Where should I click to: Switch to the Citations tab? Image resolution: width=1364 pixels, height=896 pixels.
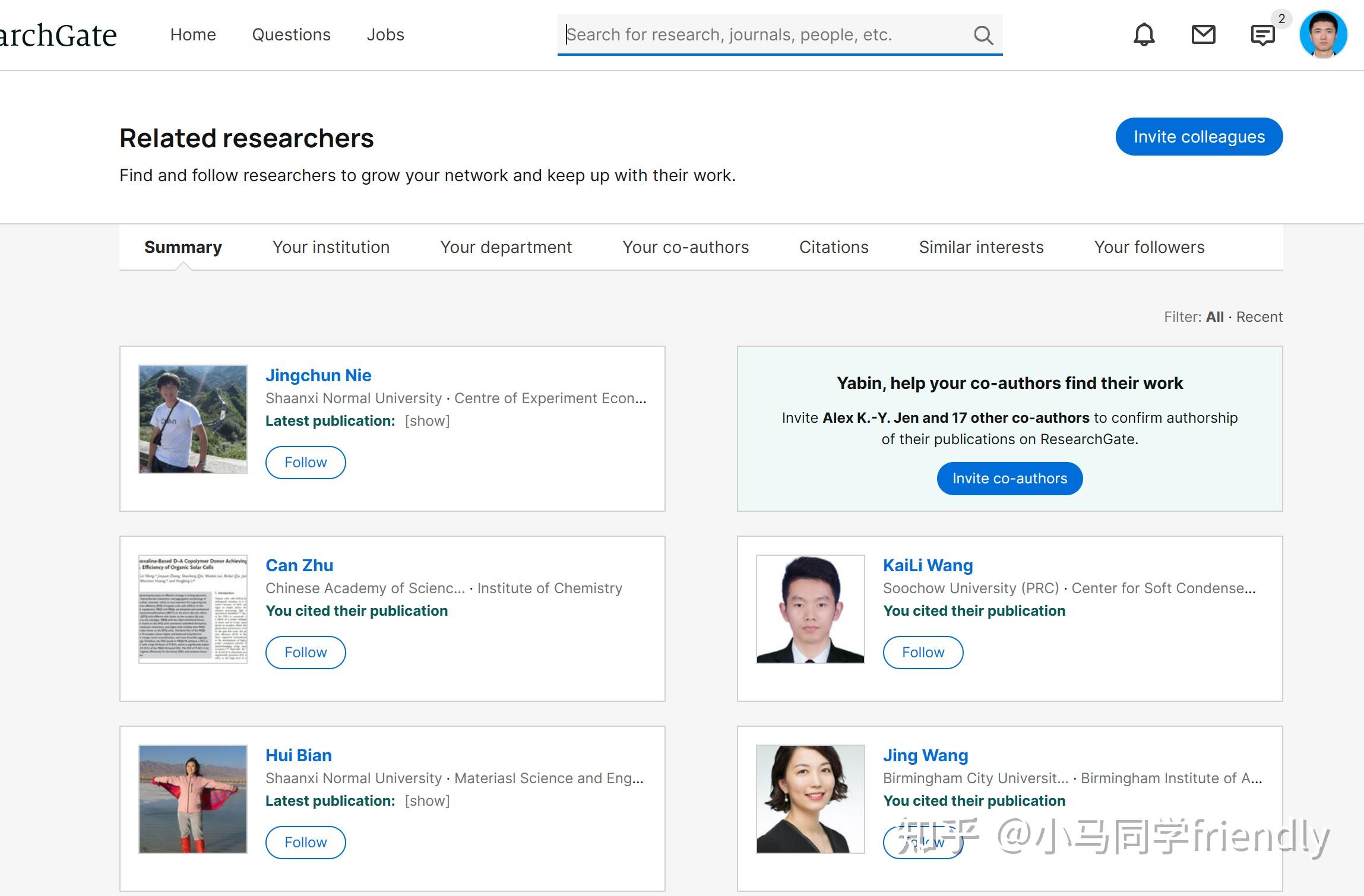click(x=834, y=247)
